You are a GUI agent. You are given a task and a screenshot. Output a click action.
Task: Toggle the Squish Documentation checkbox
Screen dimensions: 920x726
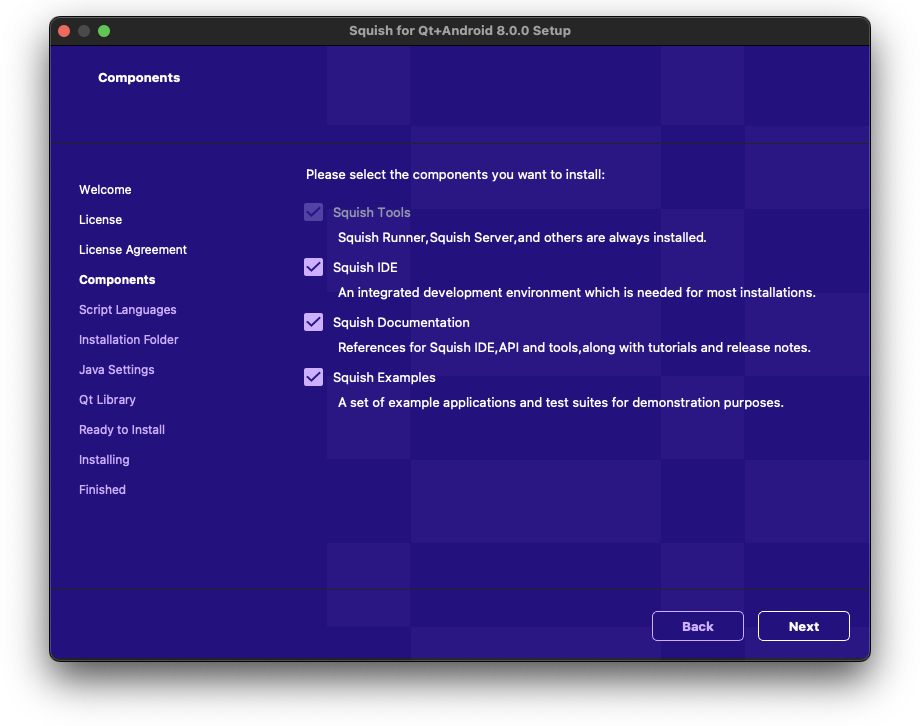(x=314, y=322)
